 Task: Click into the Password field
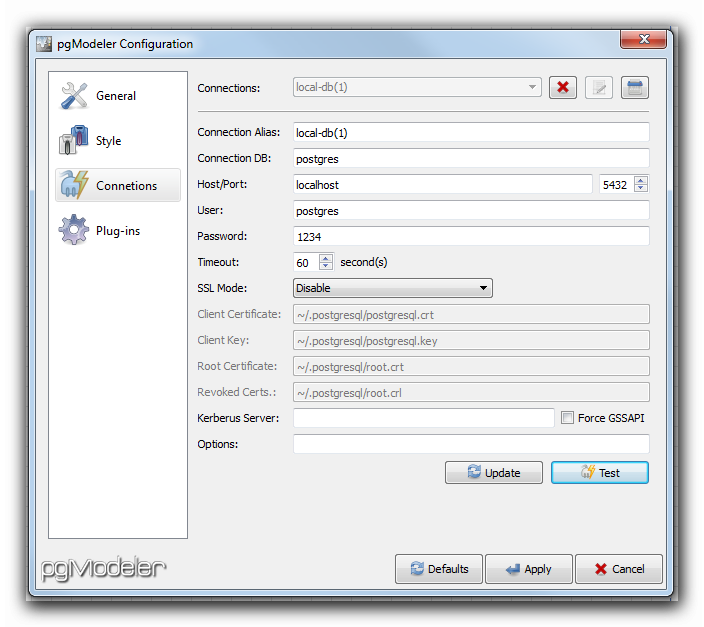click(x=471, y=236)
